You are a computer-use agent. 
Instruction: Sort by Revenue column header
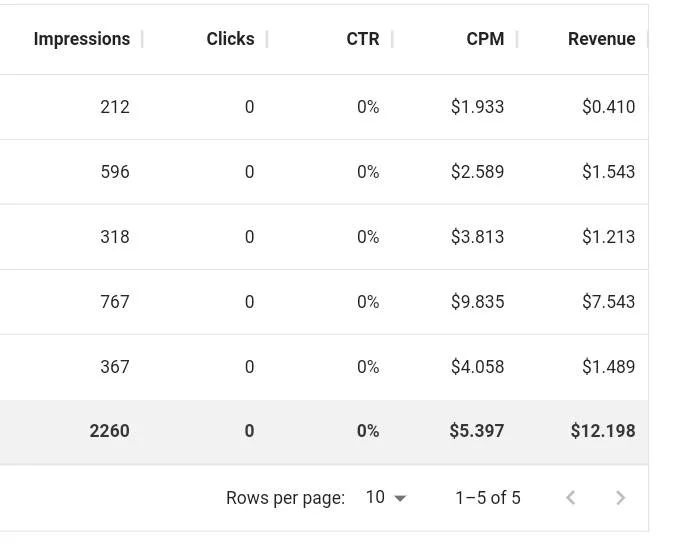coord(602,39)
